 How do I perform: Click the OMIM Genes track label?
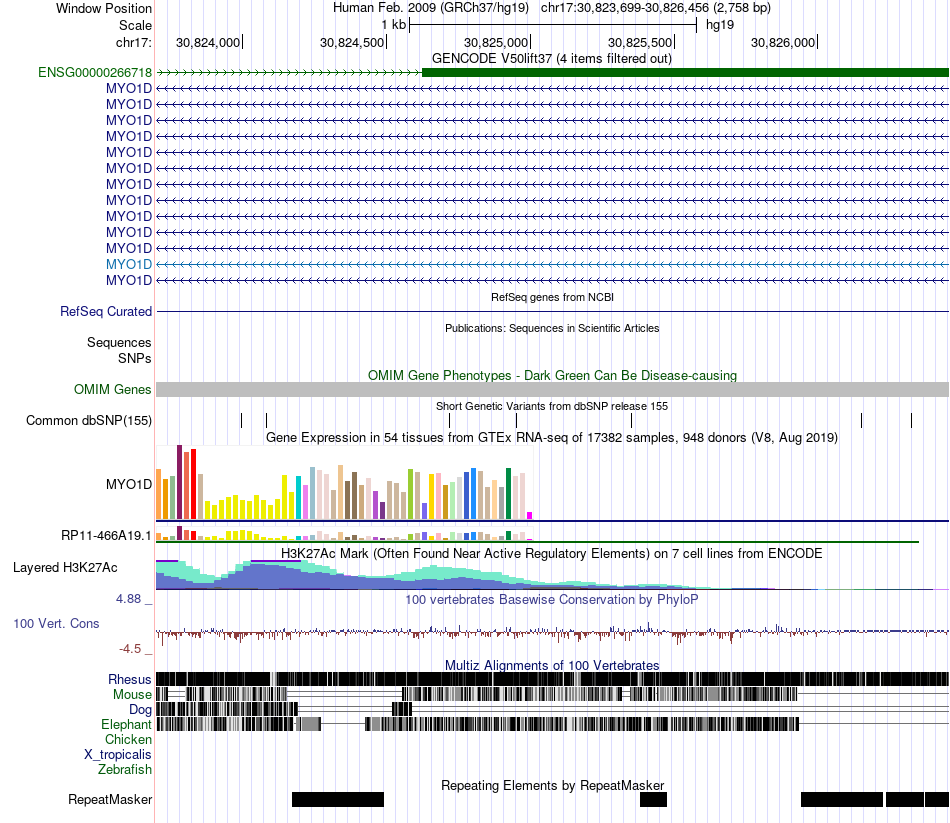pos(113,389)
